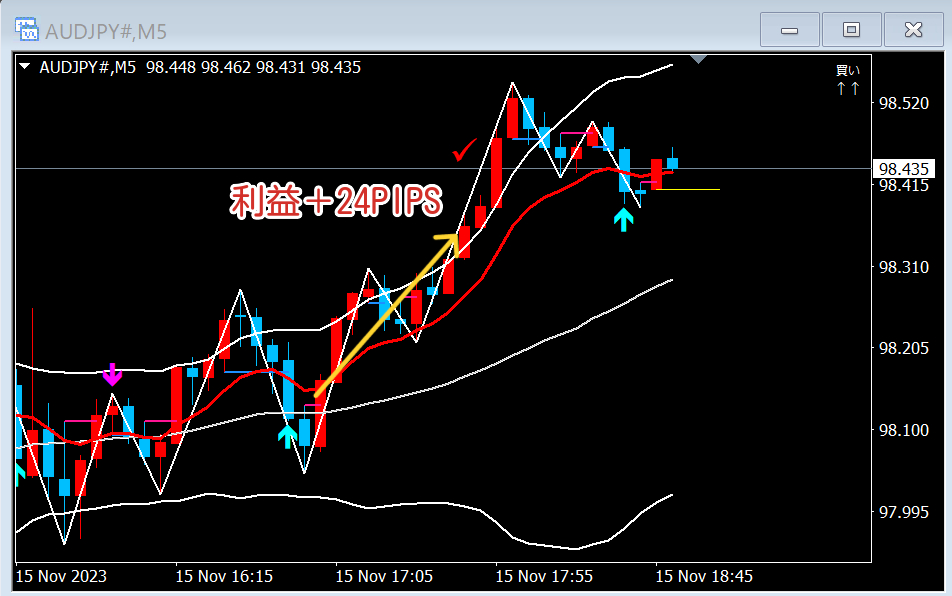The image size is (952, 596).
Task: Click the 98.520 price scale value
Action: (x=903, y=103)
